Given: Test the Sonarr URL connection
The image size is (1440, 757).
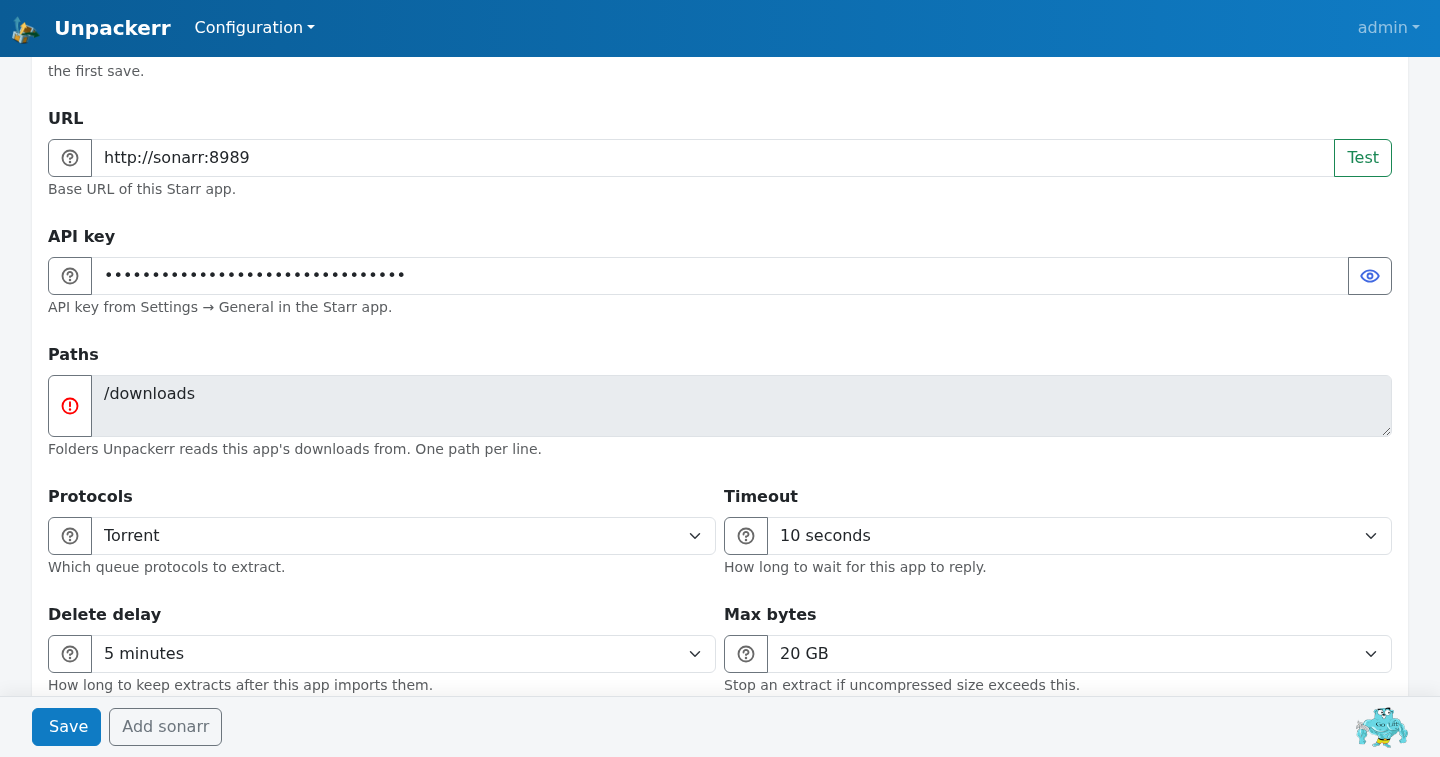Looking at the screenshot, I should (x=1363, y=158).
